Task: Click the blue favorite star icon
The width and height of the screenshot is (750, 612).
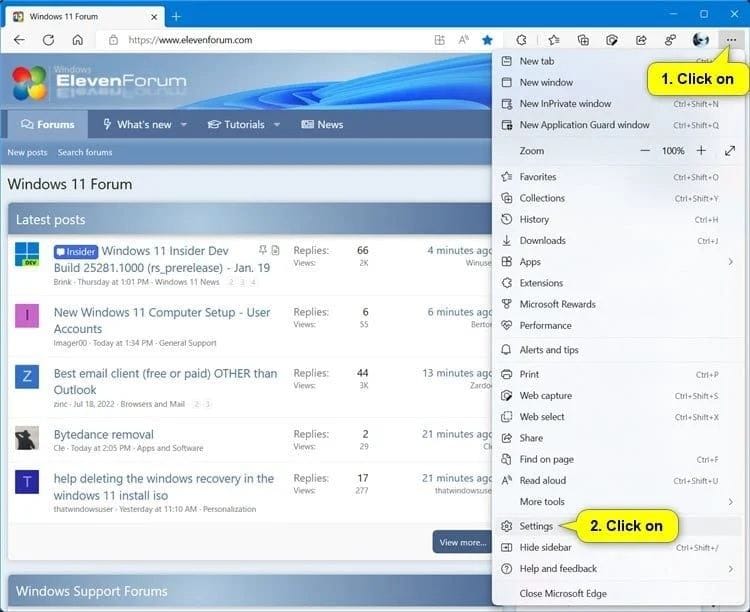Action: coord(487,40)
